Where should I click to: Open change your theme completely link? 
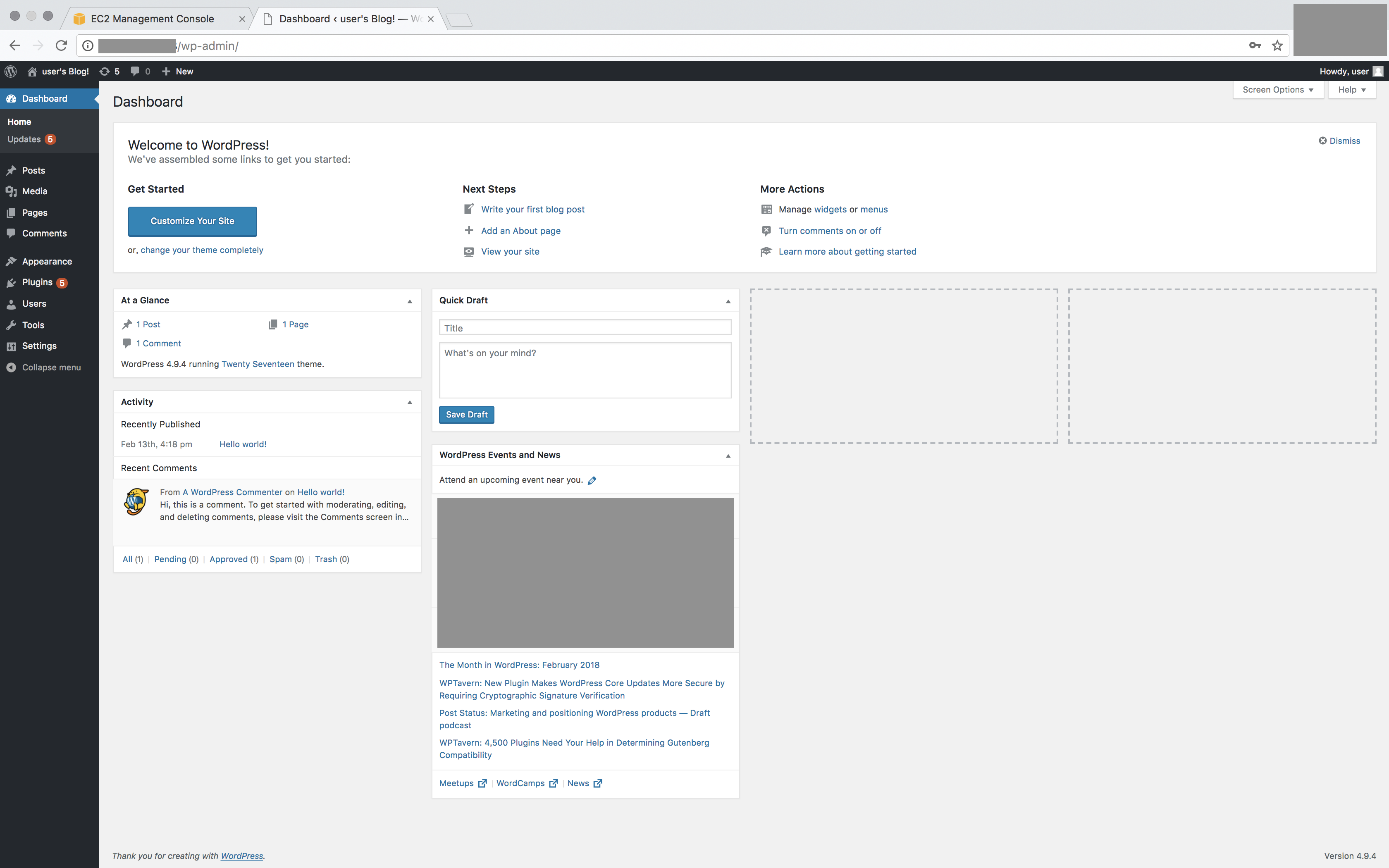pos(202,250)
